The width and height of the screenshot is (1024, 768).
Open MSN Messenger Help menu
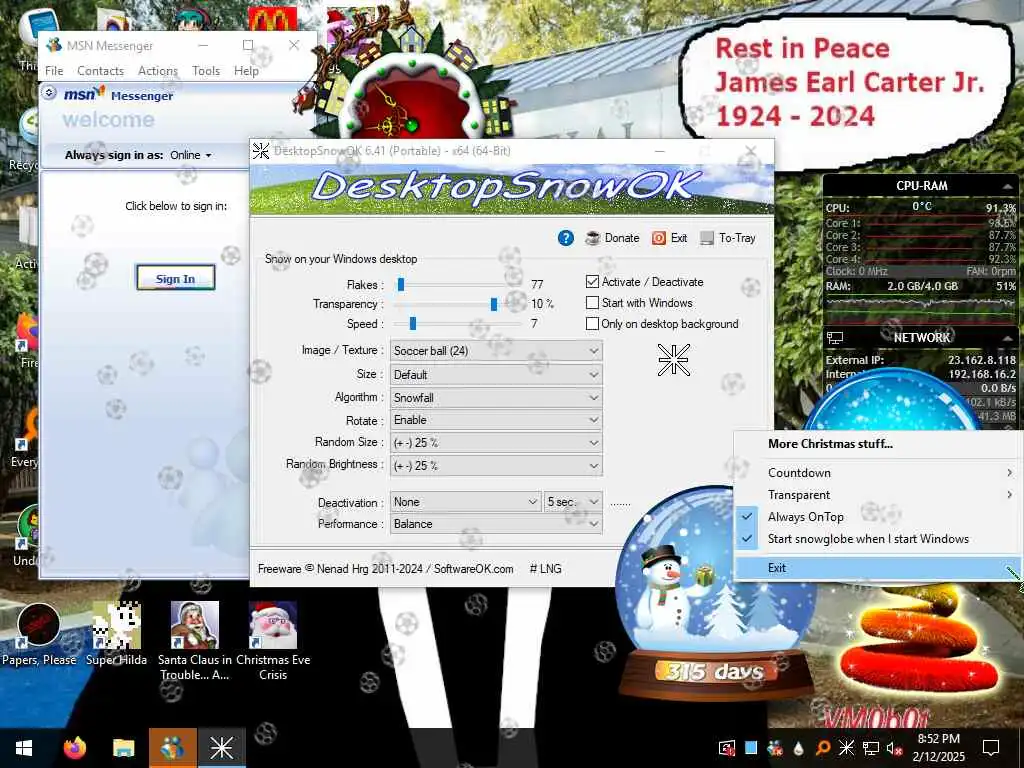click(x=246, y=71)
